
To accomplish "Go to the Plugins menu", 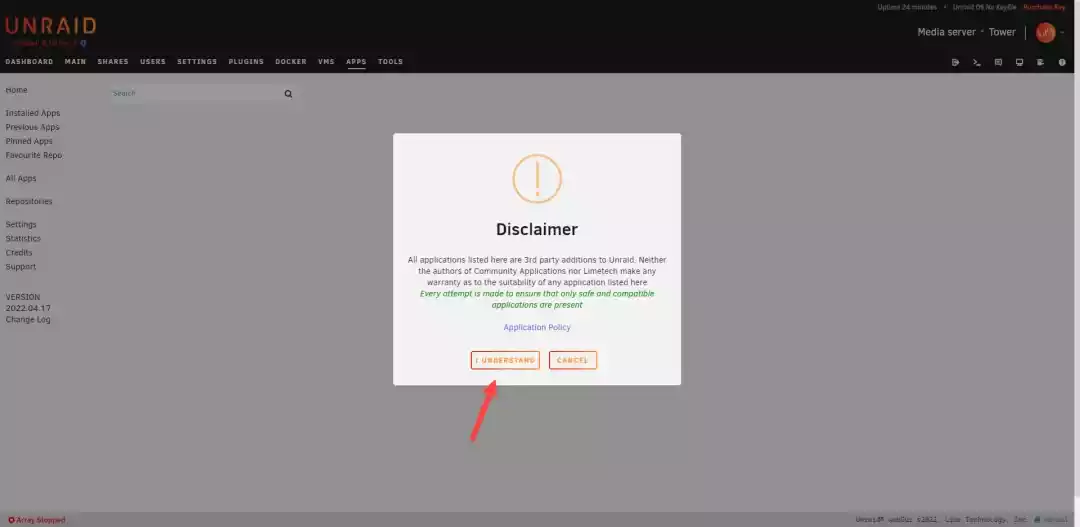I will (246, 62).
